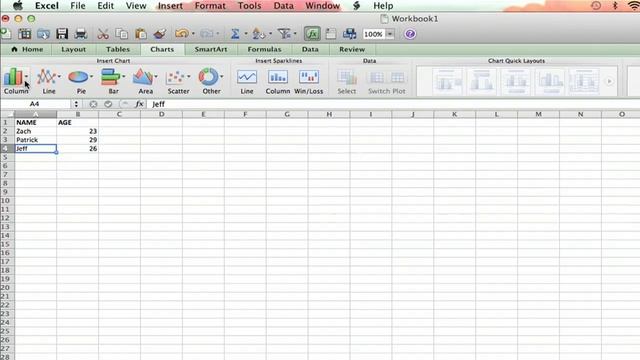The width and height of the screenshot is (640, 360).
Task: Expand the Redo history dropdown arrow
Action: click(x=218, y=34)
